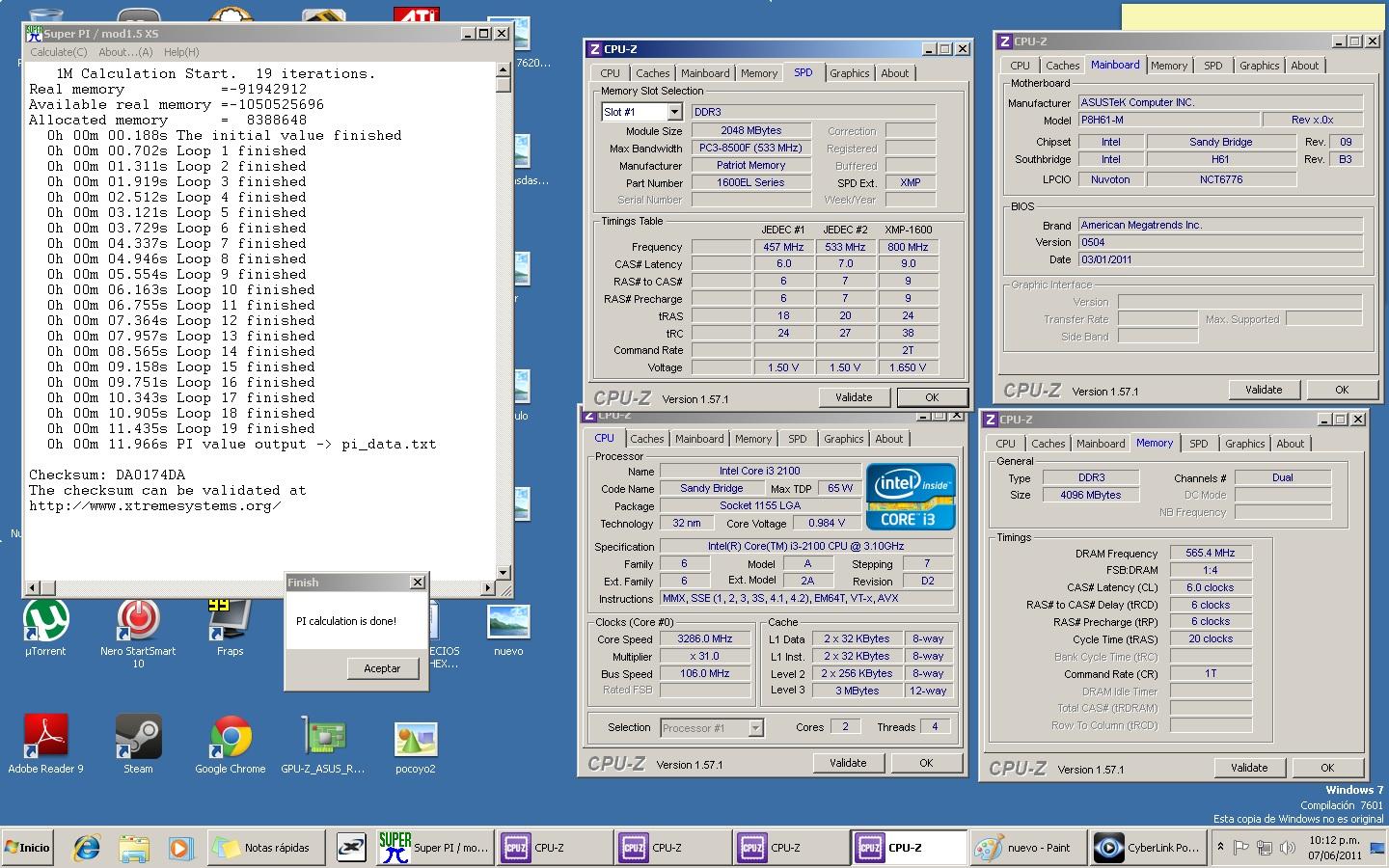Select the CPU tab in SPD window

pos(611,73)
